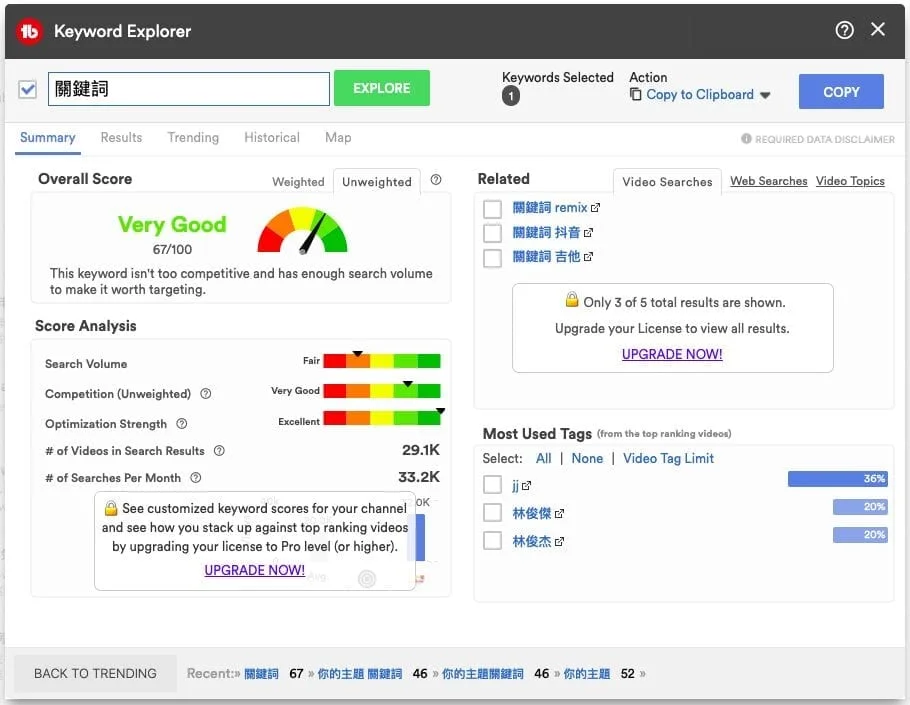Click the info icon beside Required Data Disclaimer
910x705 pixels.
tap(746, 139)
